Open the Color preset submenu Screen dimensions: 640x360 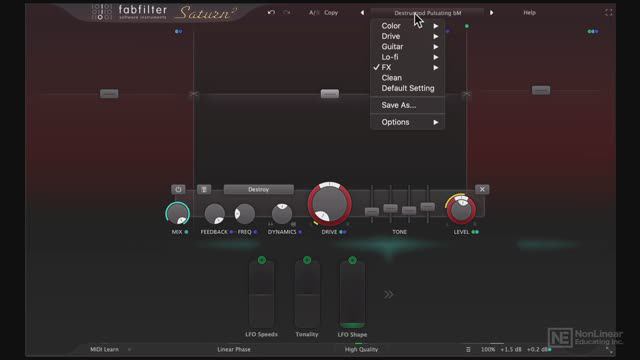407,26
